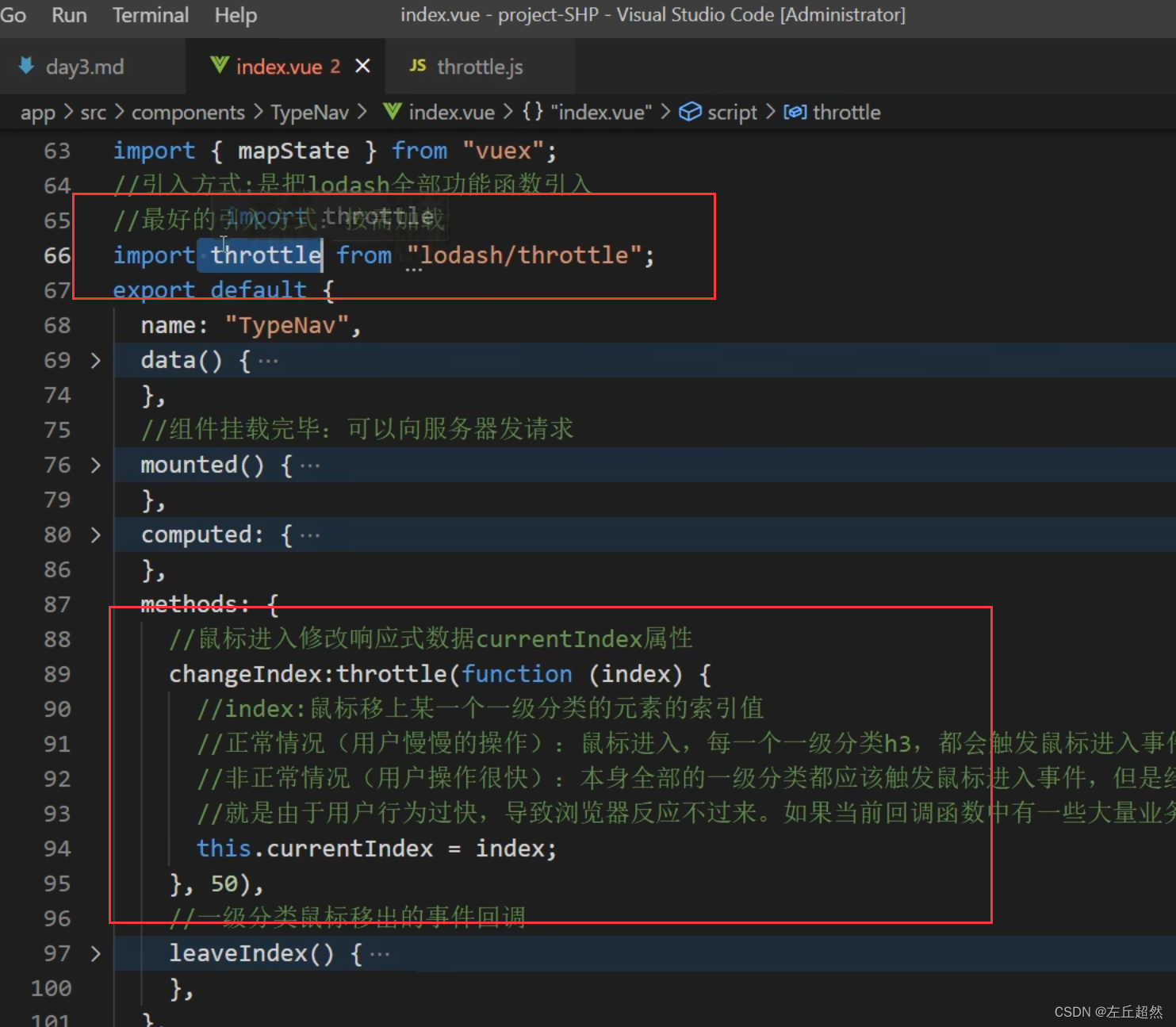Switch to the day3.md tab
The image size is (1176, 1027).
(85, 67)
